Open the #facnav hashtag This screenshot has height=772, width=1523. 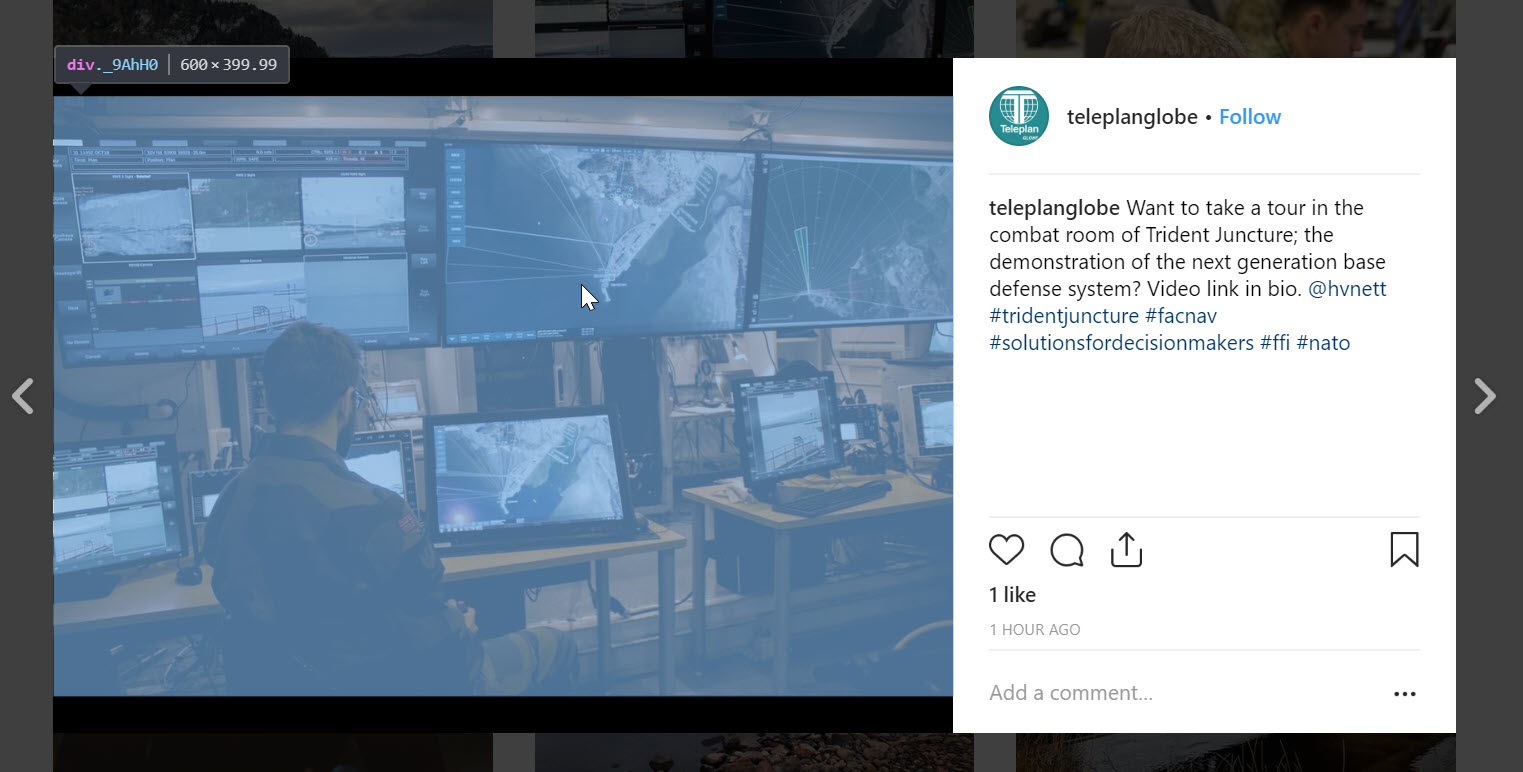(x=1181, y=316)
